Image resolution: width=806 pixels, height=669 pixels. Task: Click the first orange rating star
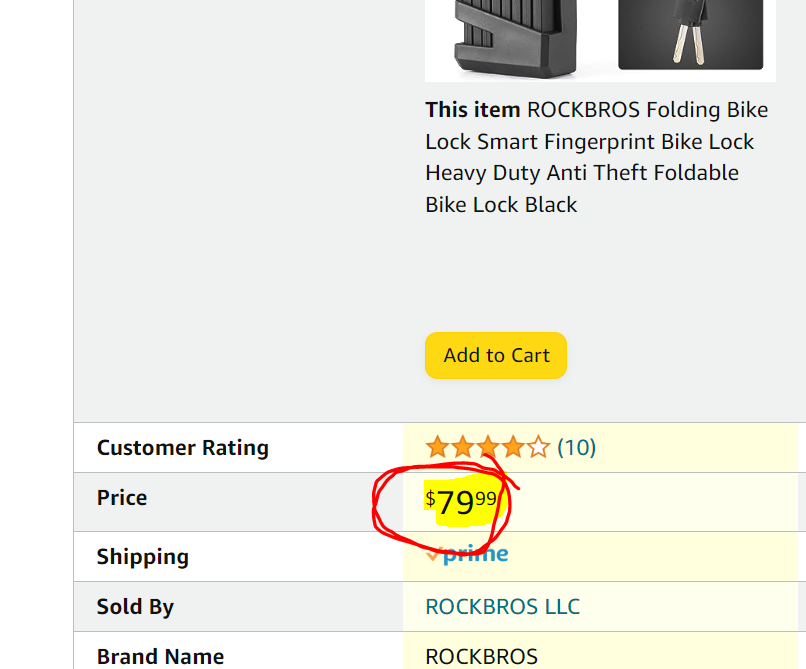[x=437, y=447]
